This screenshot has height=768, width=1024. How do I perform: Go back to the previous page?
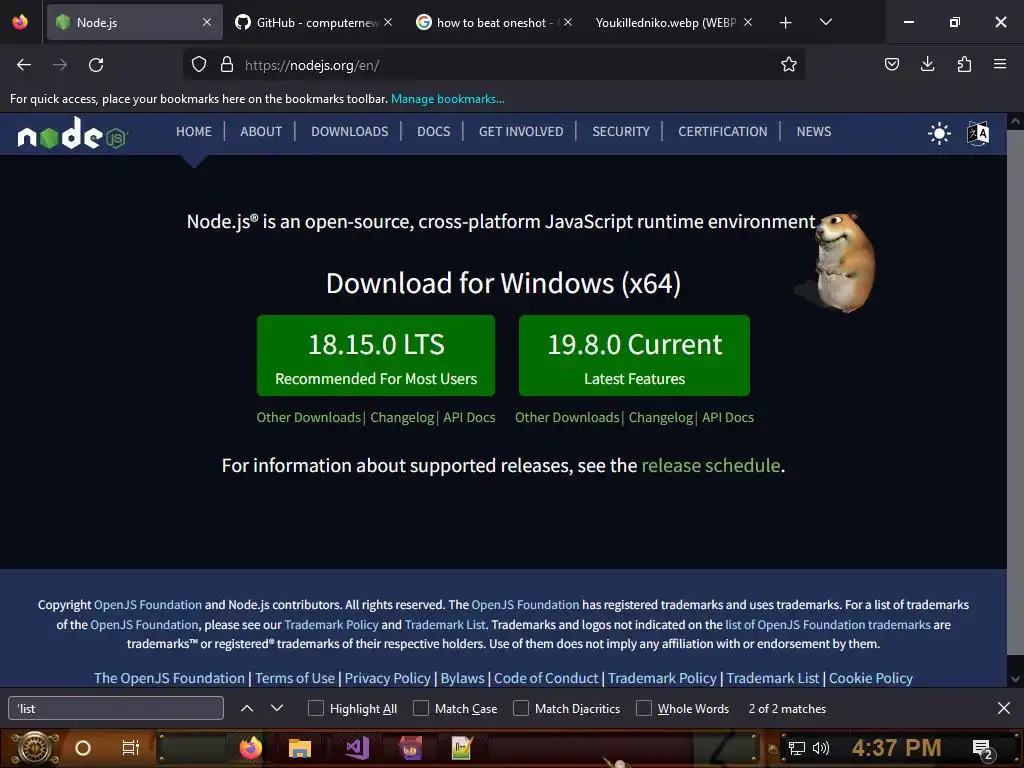coord(24,65)
